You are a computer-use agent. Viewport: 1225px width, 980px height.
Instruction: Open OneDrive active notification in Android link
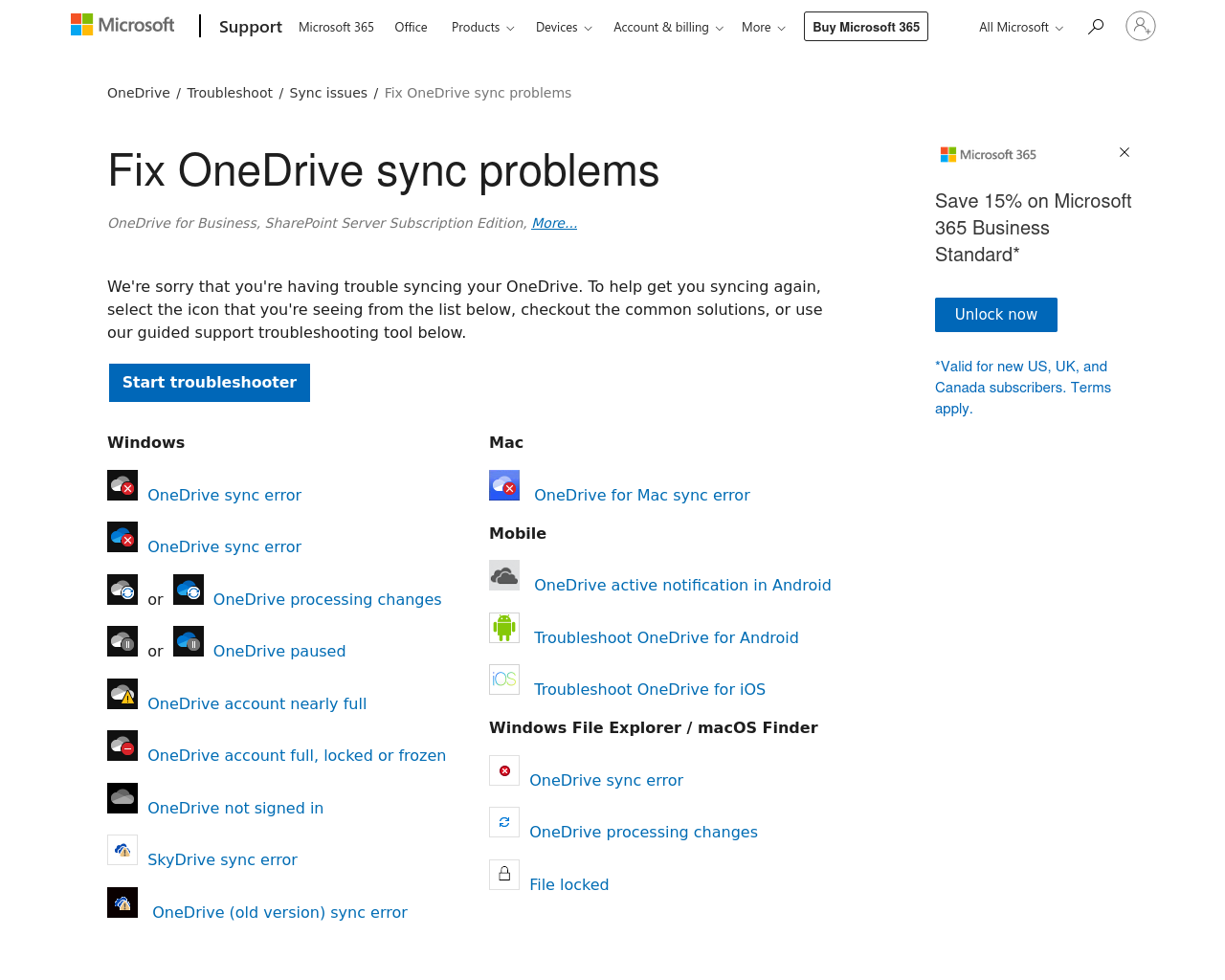(682, 585)
